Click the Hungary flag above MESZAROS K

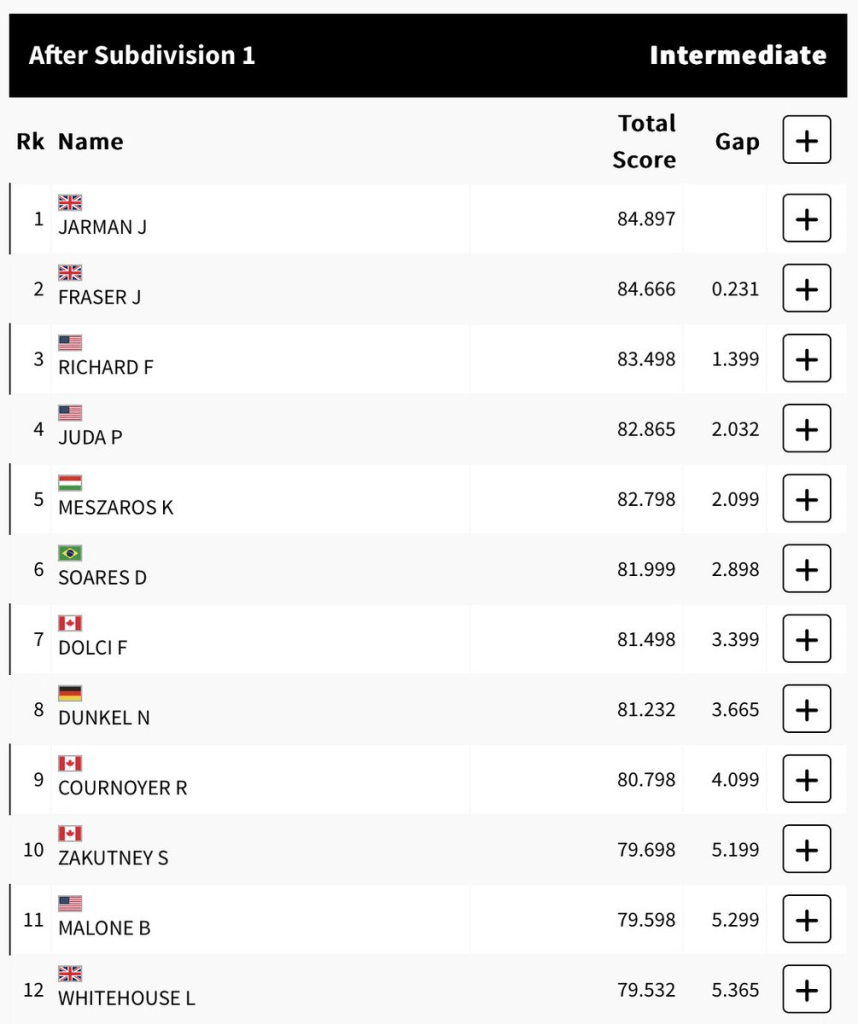(x=70, y=483)
